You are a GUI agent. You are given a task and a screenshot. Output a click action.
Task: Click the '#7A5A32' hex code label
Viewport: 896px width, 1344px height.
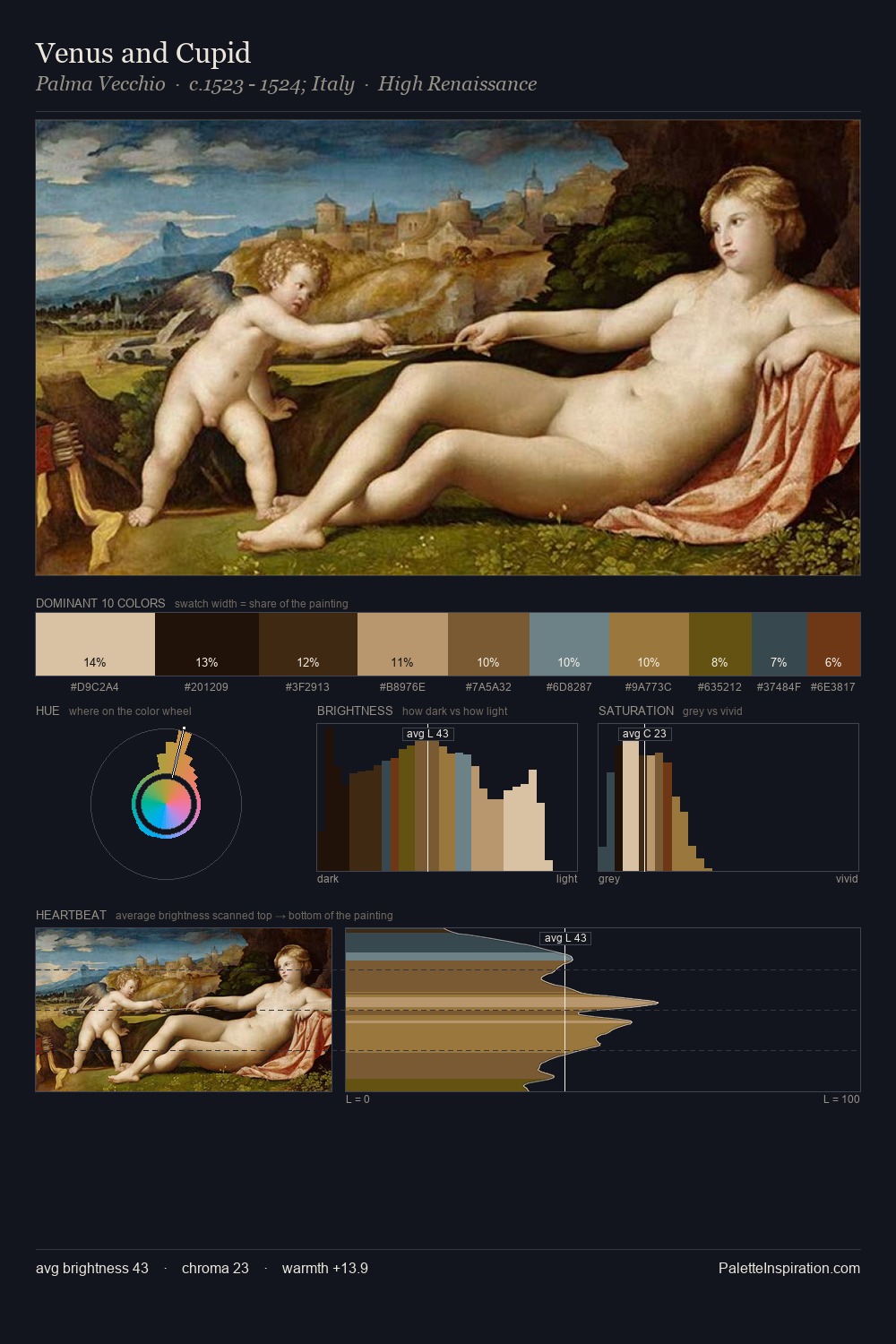coord(488,687)
